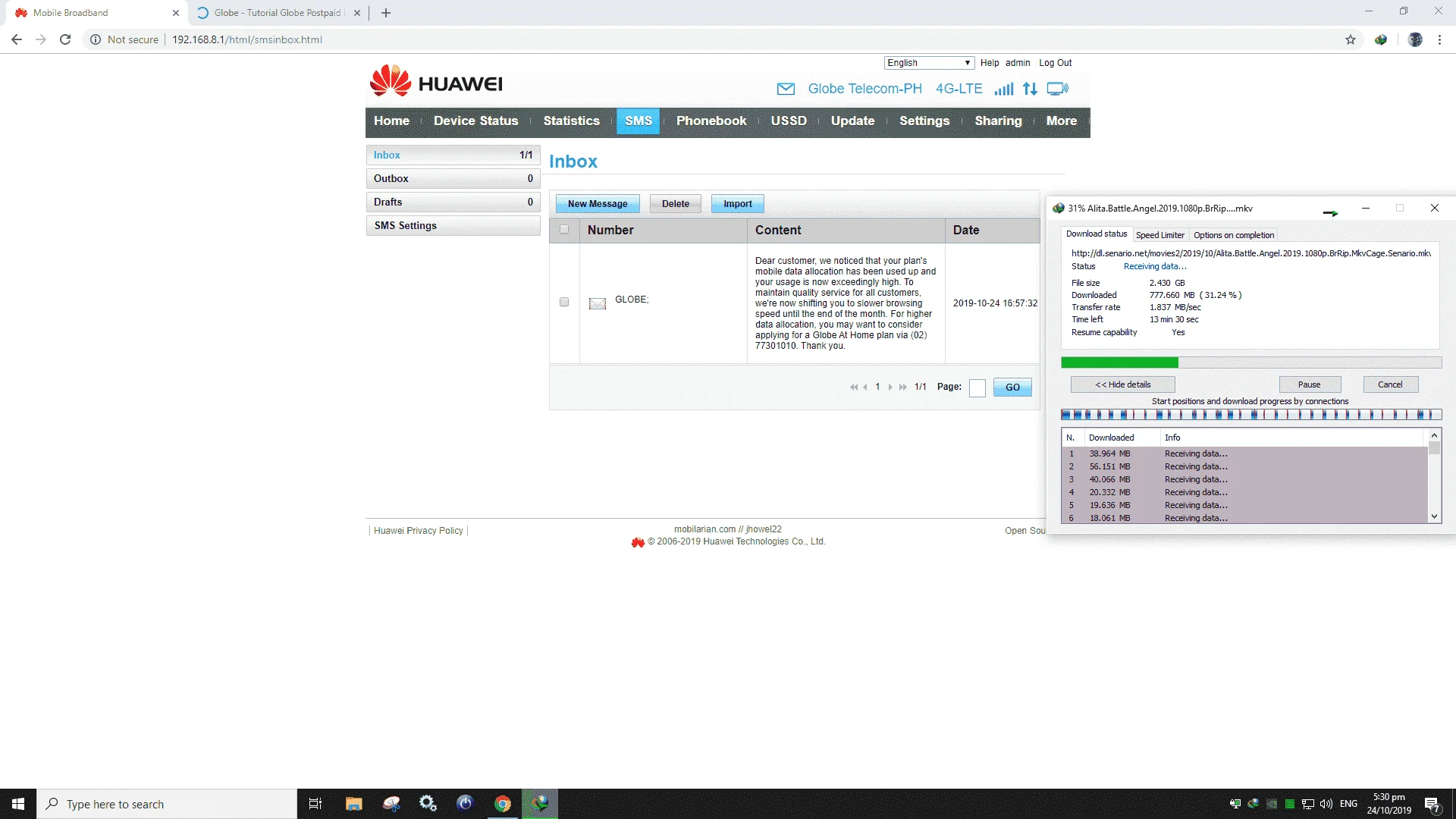Click the IDM extension icon in Chrome toolbar

coord(1381,39)
